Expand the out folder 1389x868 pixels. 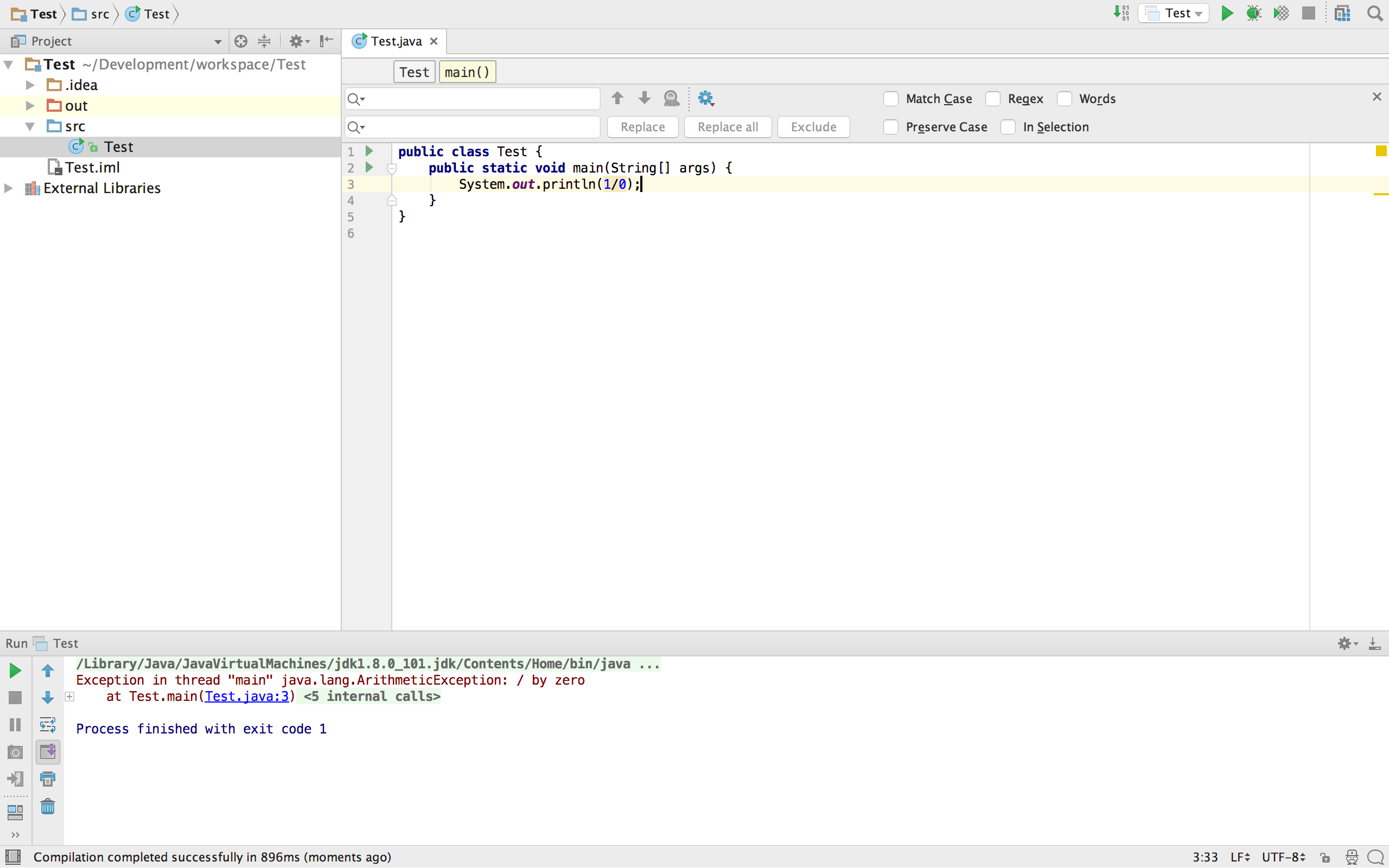[30, 106]
